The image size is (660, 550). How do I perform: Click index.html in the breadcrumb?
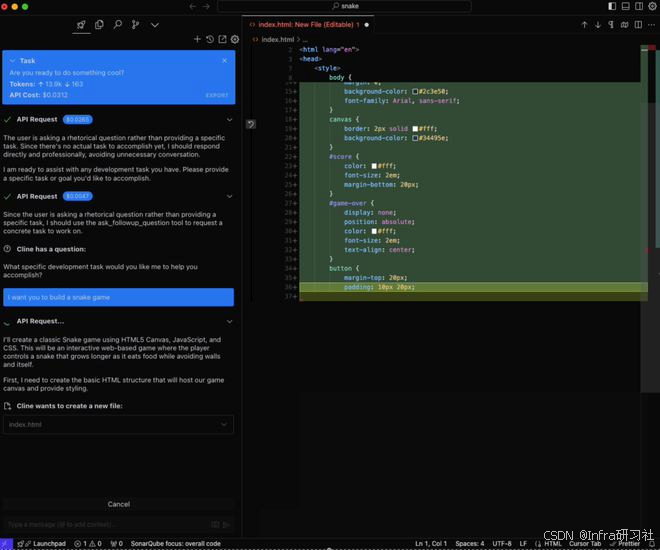(x=277, y=40)
